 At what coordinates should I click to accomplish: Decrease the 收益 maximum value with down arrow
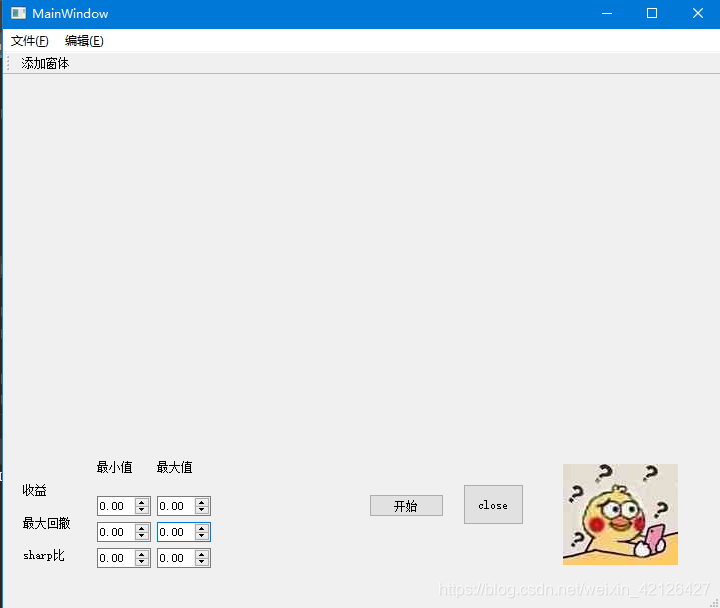pyautogui.click(x=202, y=510)
